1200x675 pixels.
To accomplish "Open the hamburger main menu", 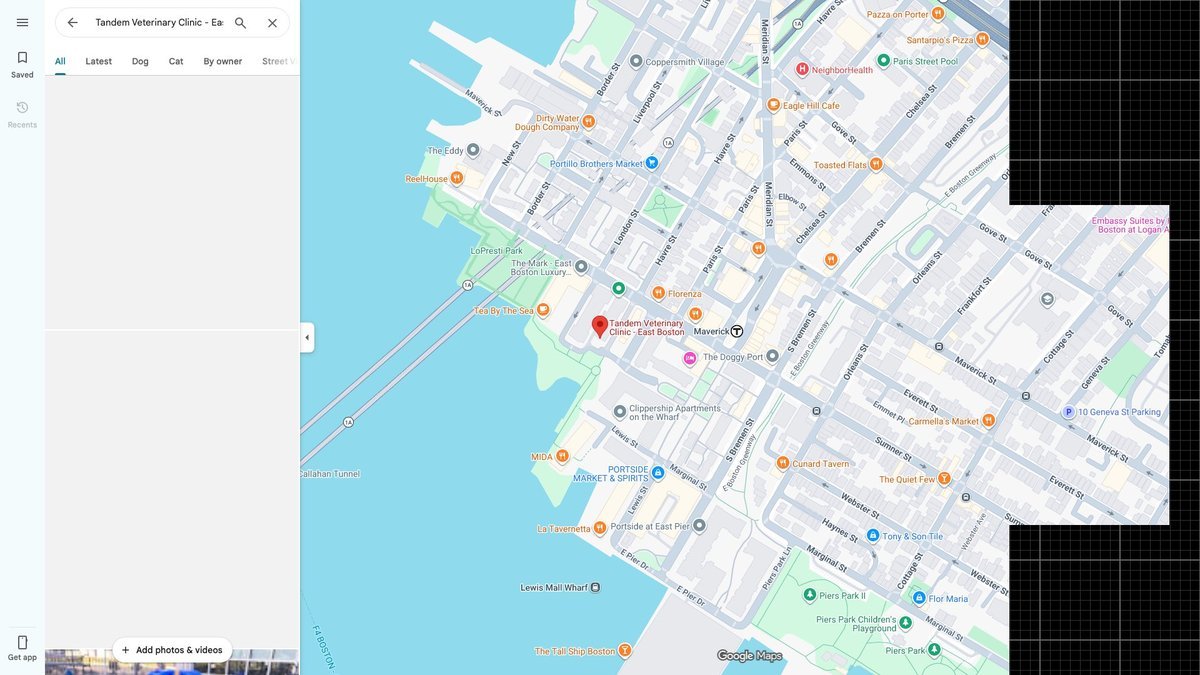I will (x=22, y=22).
